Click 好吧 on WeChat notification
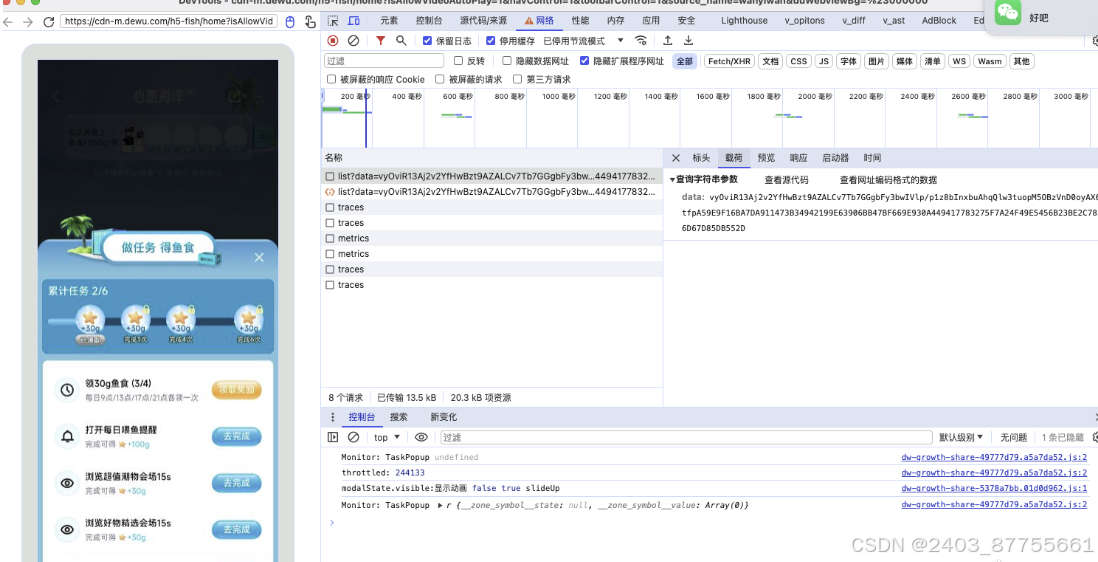This screenshot has width=1098, height=562. [x=1038, y=18]
